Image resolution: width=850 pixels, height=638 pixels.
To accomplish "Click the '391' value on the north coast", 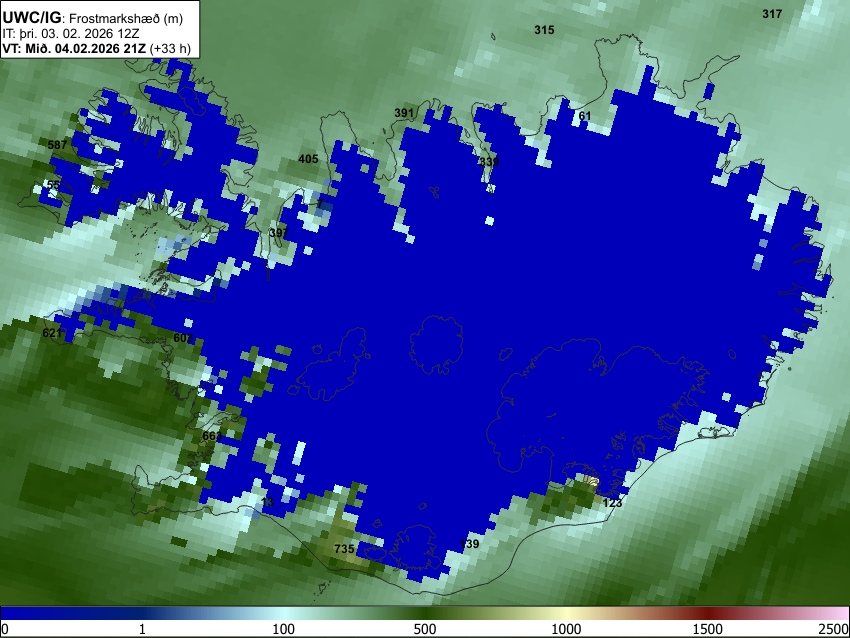I will [x=404, y=113].
